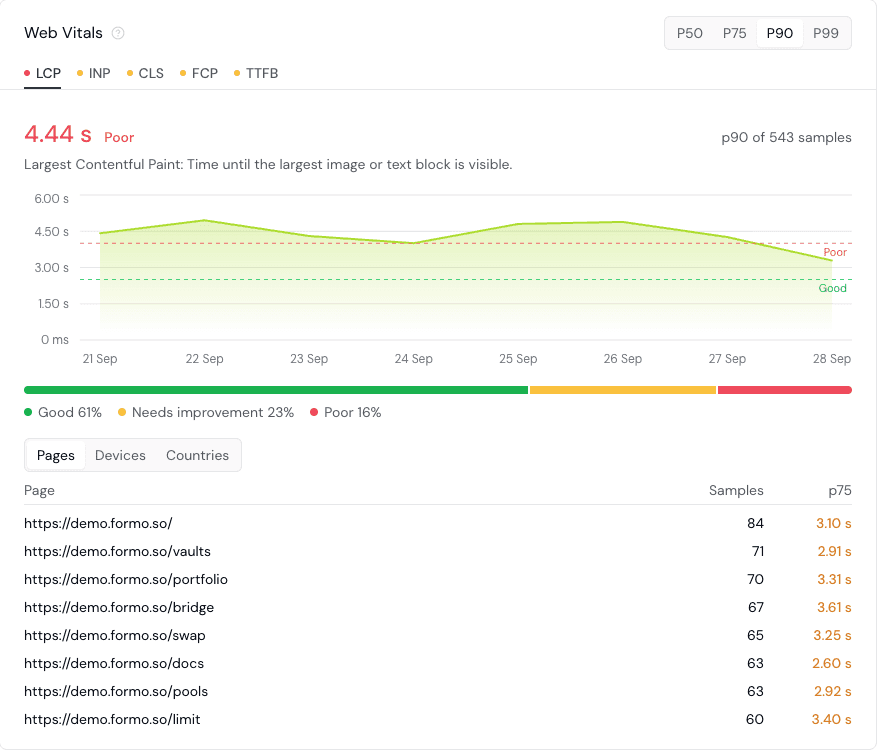Click the yellow Needs improvement bar segment
This screenshot has height=751, width=878.
coord(623,390)
